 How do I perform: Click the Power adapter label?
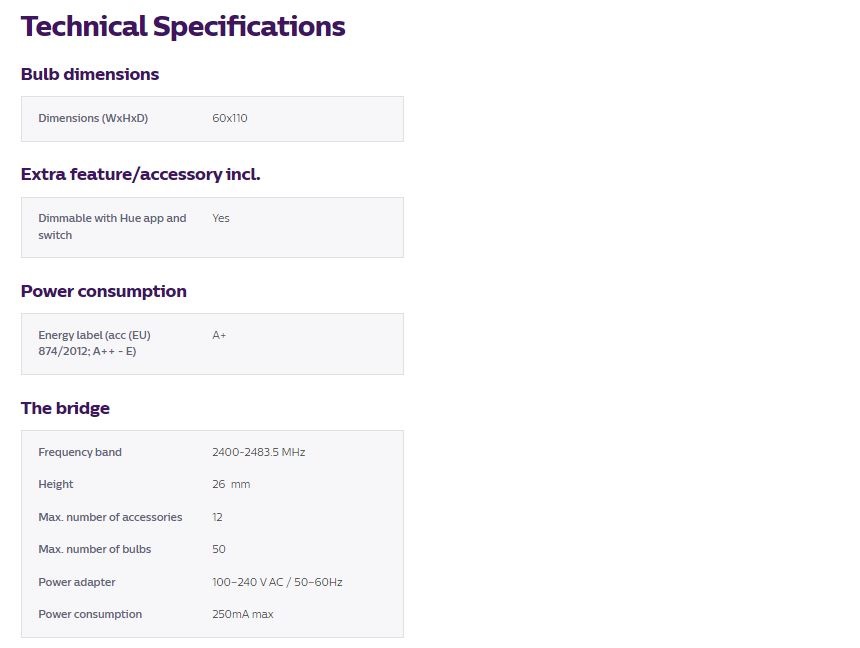pos(77,582)
